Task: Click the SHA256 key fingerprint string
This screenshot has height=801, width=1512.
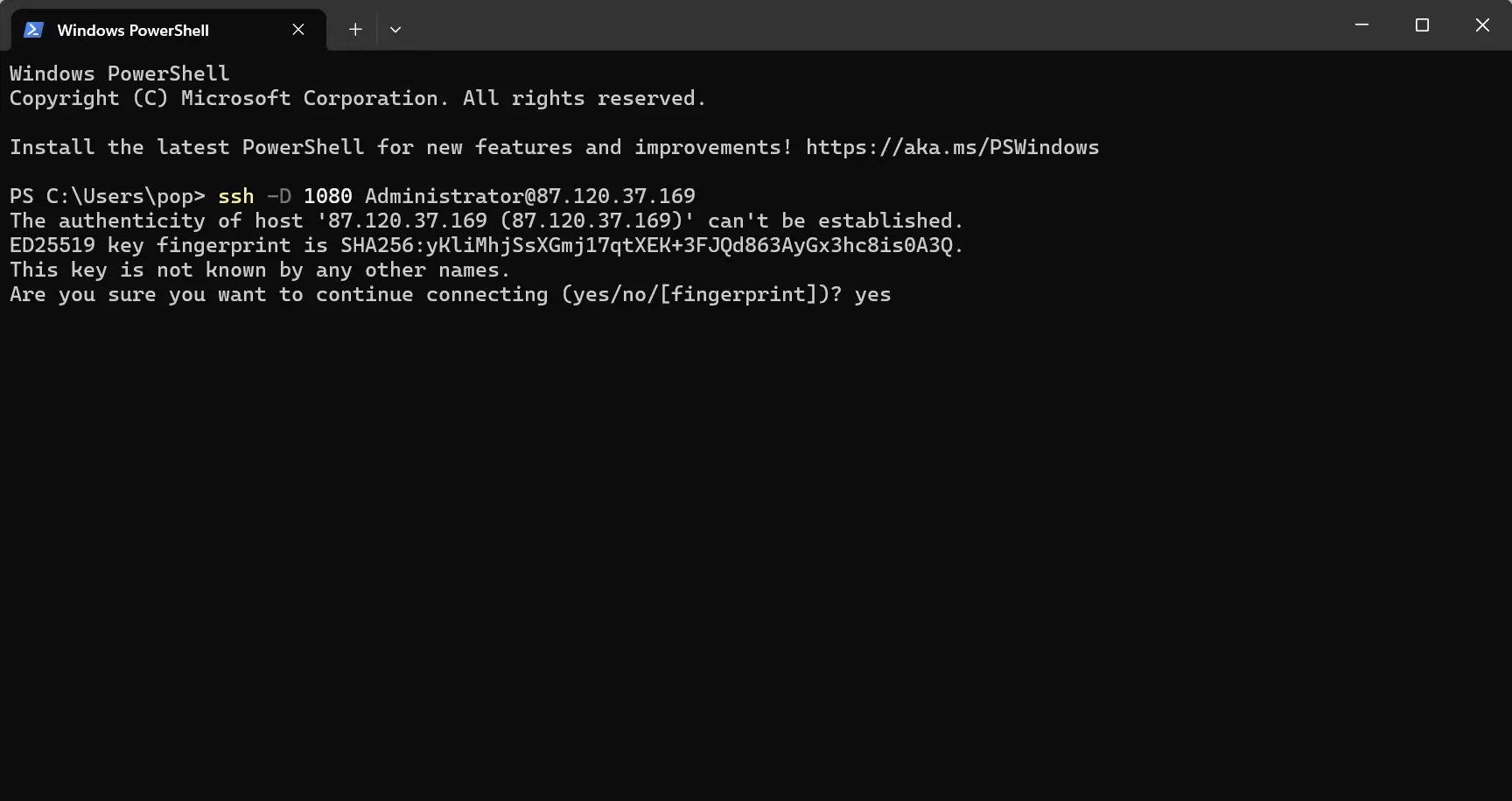Action: pos(647,245)
